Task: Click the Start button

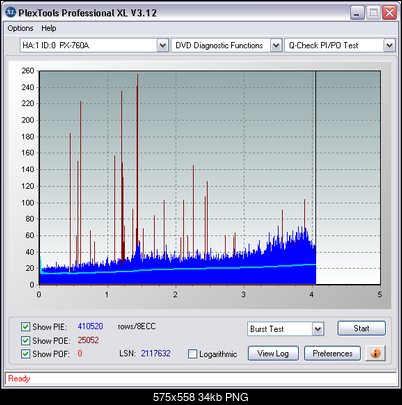Action: 361,328
